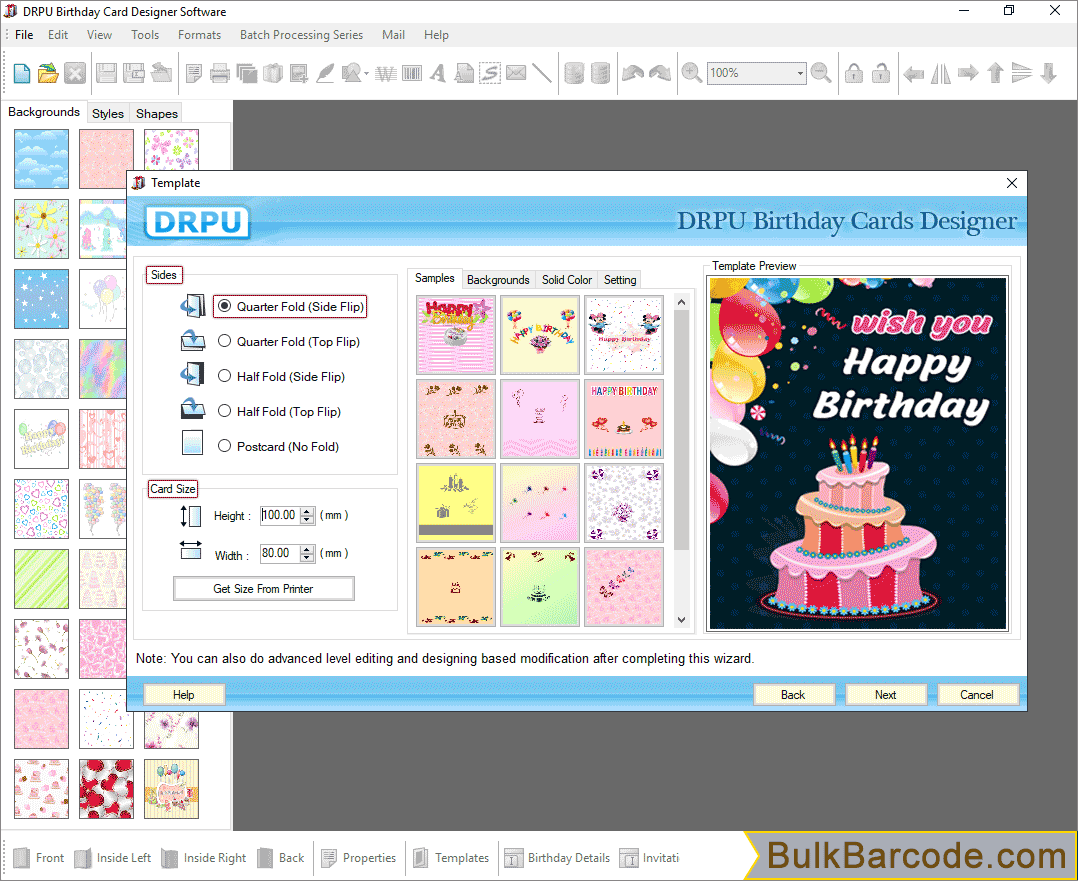The height and width of the screenshot is (881, 1078).
Task: Click the up arrow move icon
Action: (995, 73)
